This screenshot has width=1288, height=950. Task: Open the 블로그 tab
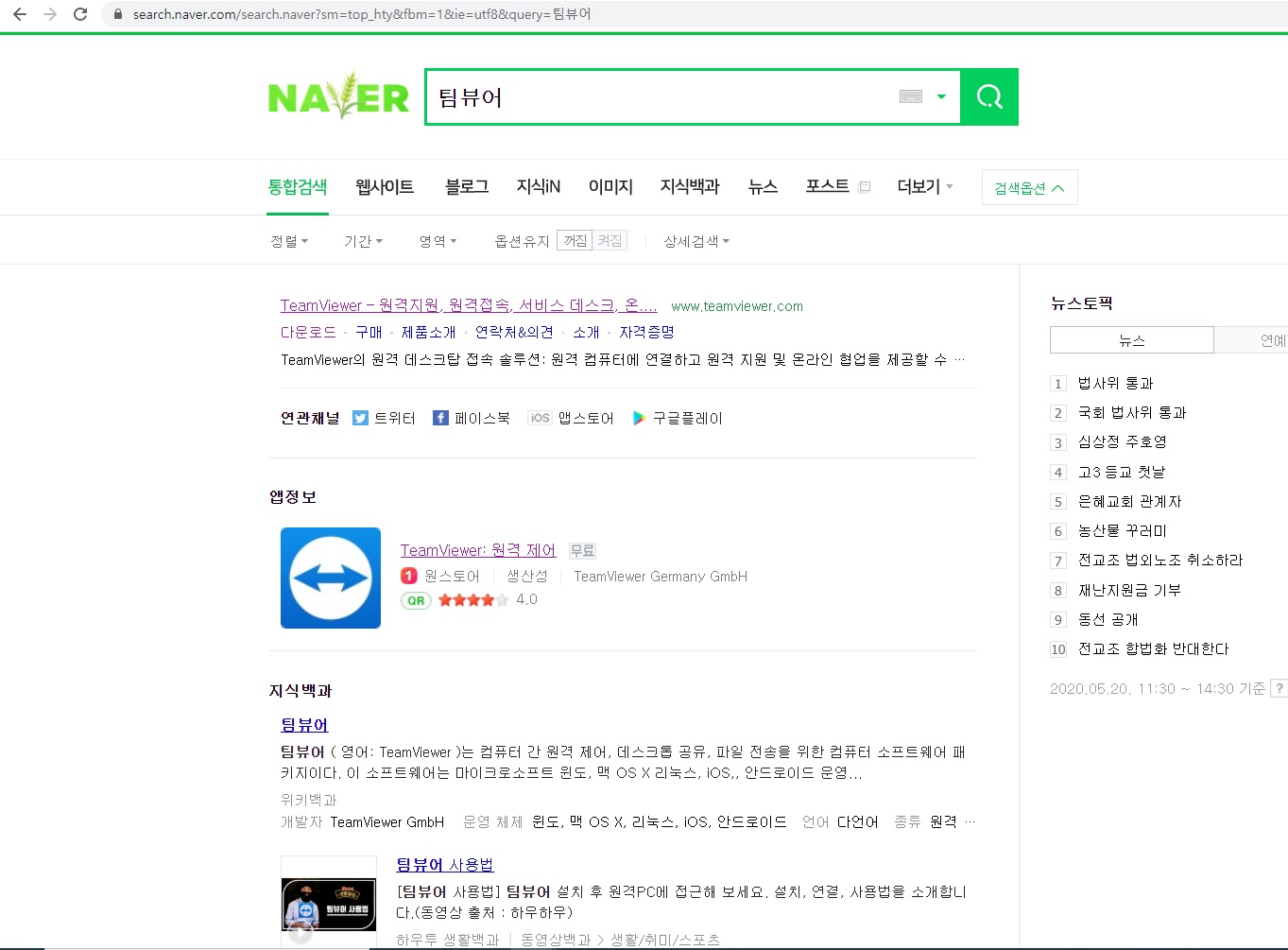(x=467, y=186)
